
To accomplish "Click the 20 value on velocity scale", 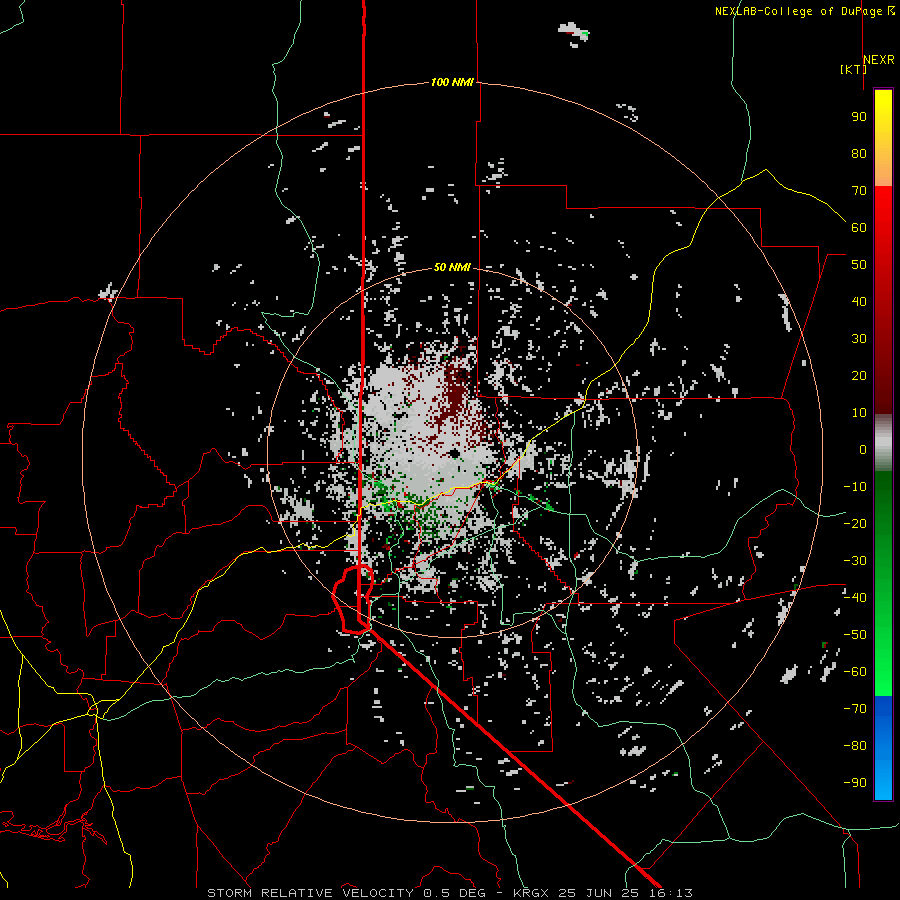I will click(859, 376).
